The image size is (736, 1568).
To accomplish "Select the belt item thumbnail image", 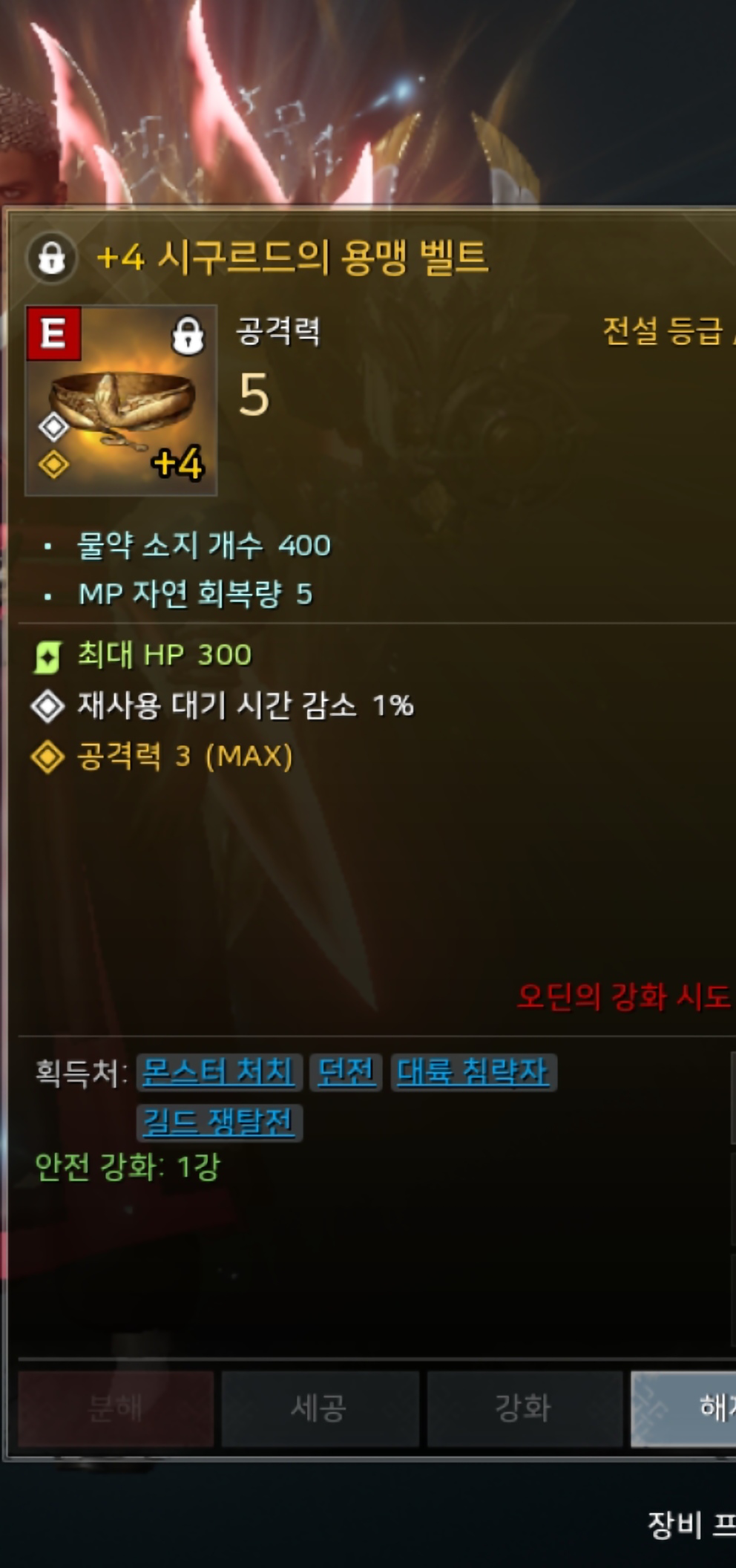I will pos(121,400).
